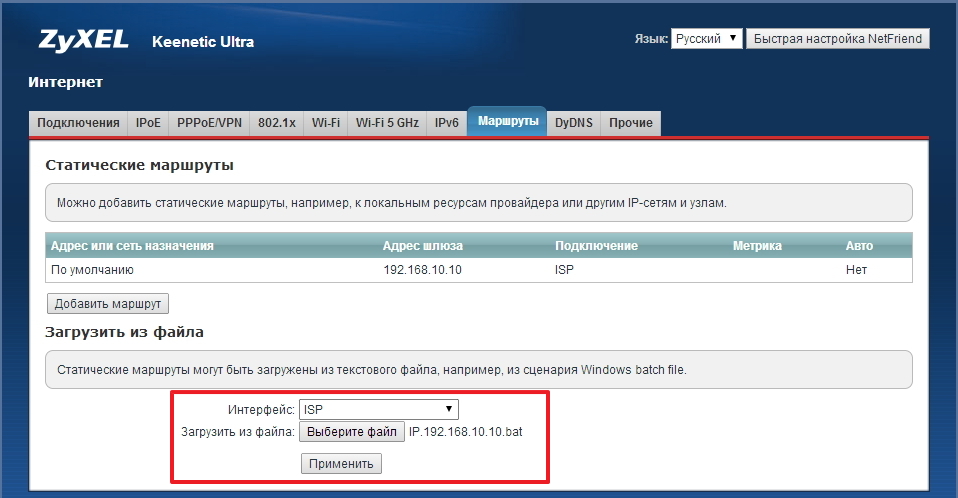This screenshot has height=498, width=958.
Task: Switch to the Прочие tab
Action: pyautogui.click(x=631, y=123)
